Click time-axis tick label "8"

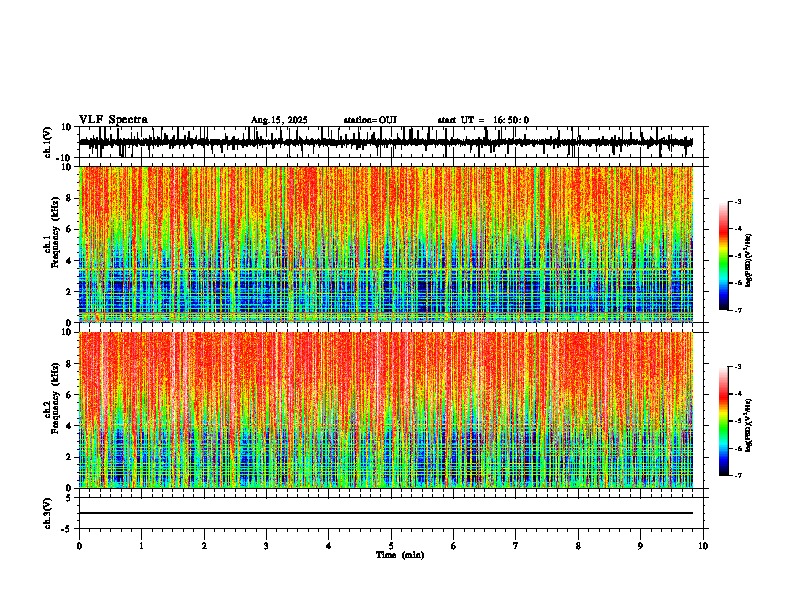[x=578, y=546]
